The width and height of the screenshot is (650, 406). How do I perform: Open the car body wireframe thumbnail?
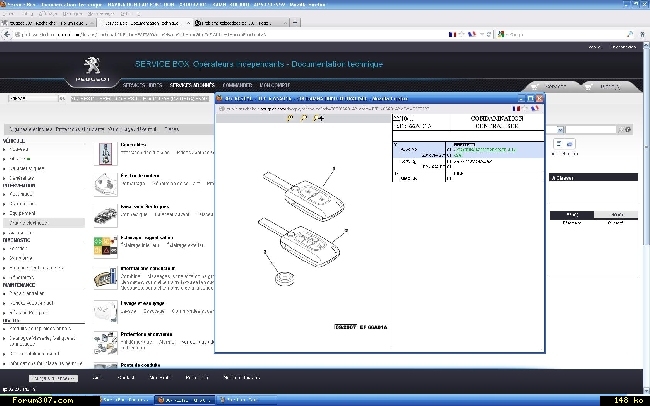tap(105, 216)
